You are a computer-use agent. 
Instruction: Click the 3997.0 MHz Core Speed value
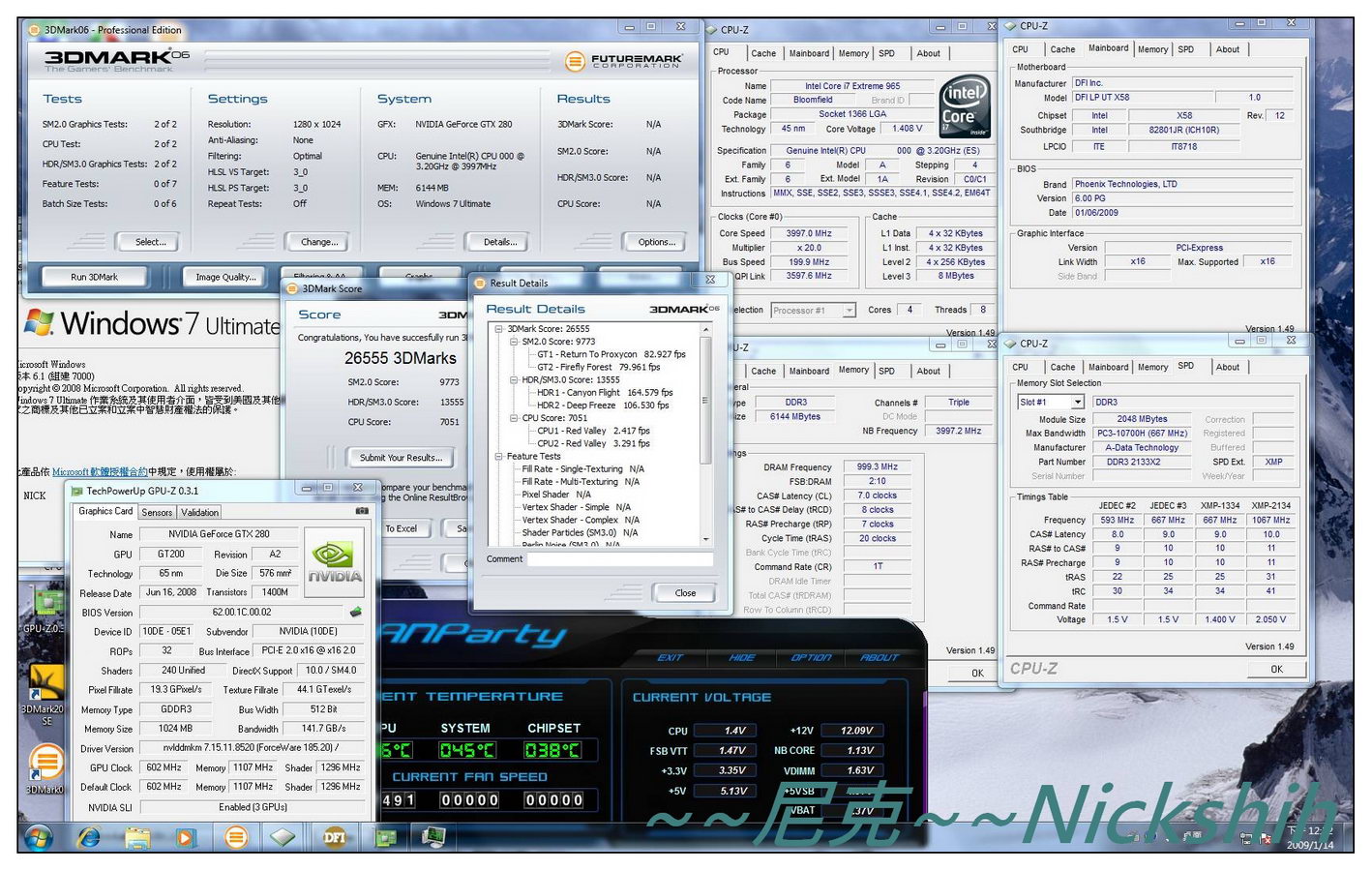click(810, 233)
